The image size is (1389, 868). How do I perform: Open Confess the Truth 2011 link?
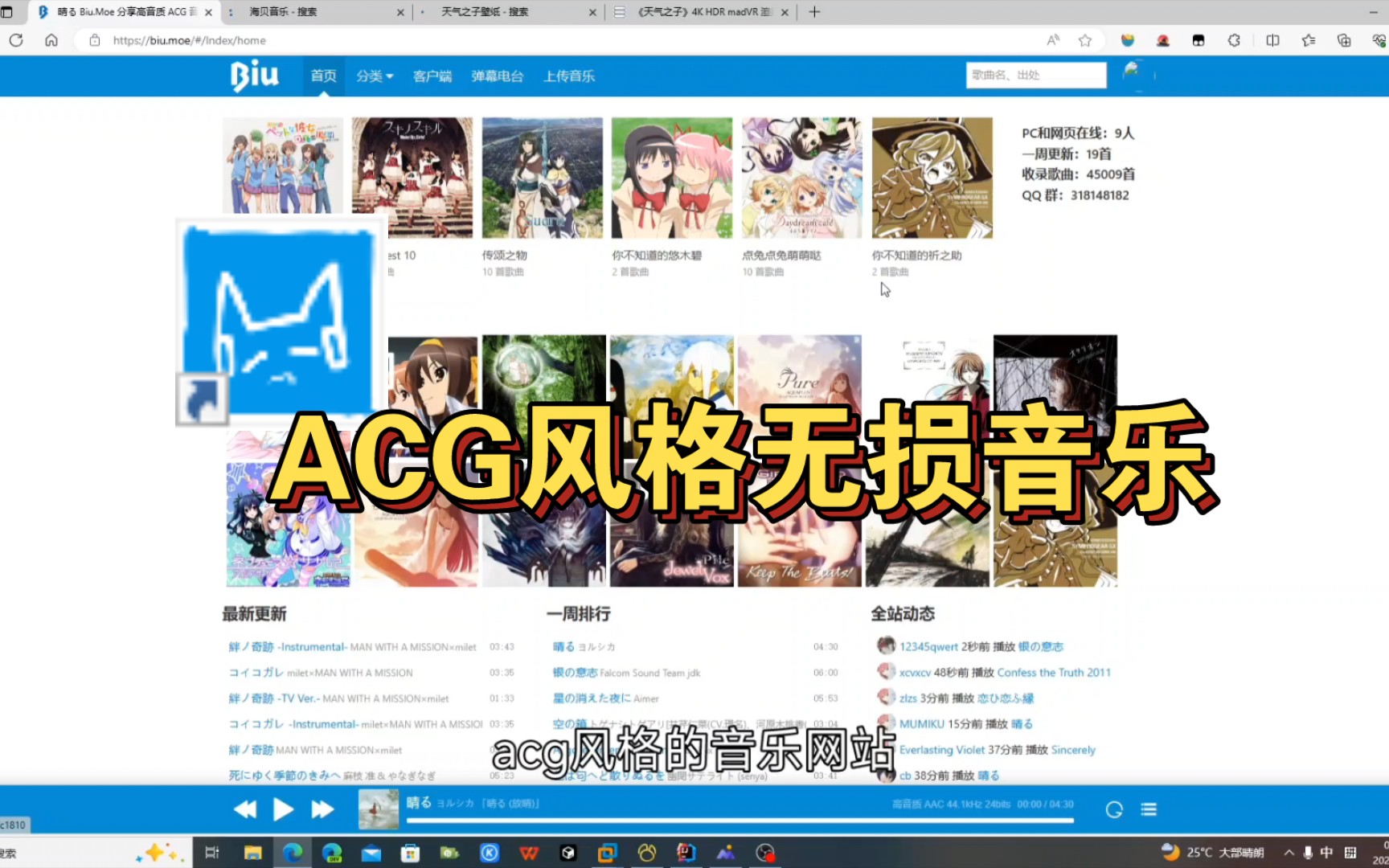click(x=1054, y=673)
